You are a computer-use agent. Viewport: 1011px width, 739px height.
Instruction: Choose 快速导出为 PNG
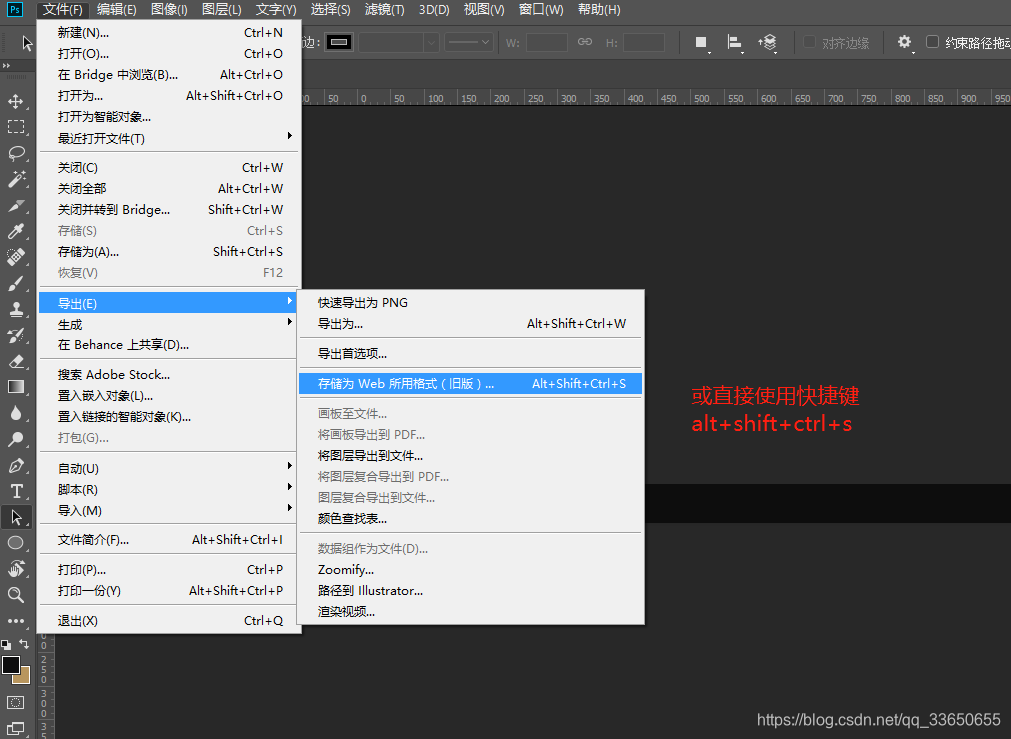[x=471, y=302]
